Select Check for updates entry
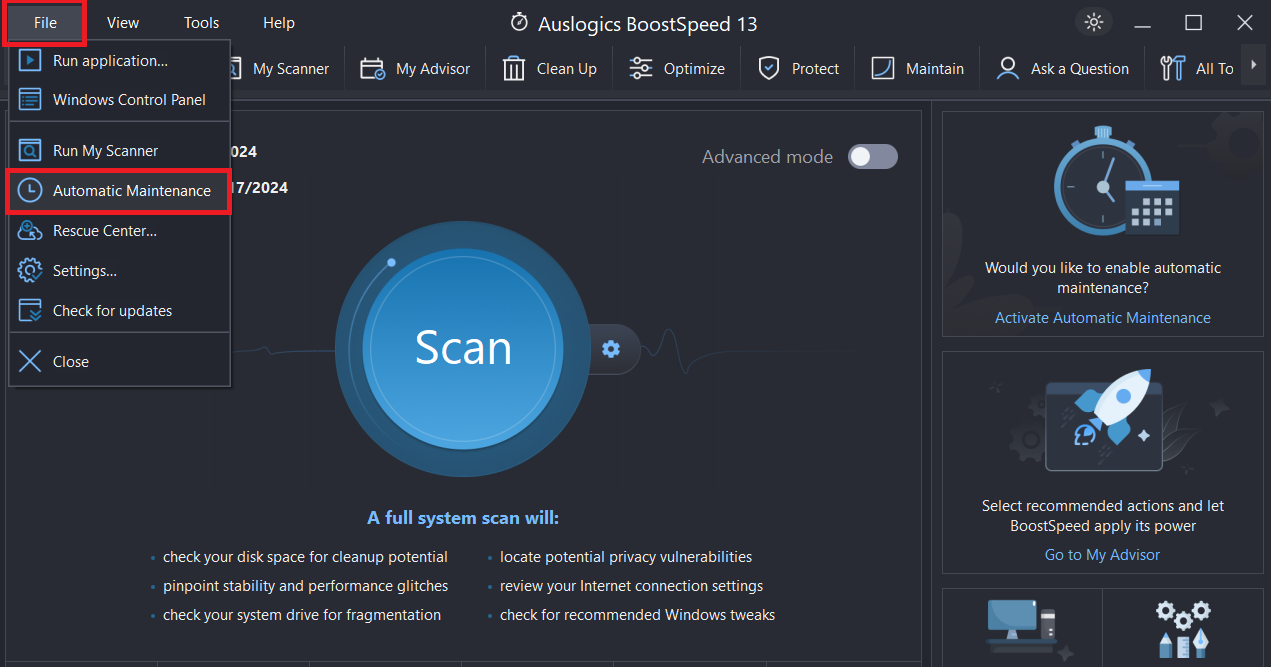 pyautogui.click(x=120, y=311)
